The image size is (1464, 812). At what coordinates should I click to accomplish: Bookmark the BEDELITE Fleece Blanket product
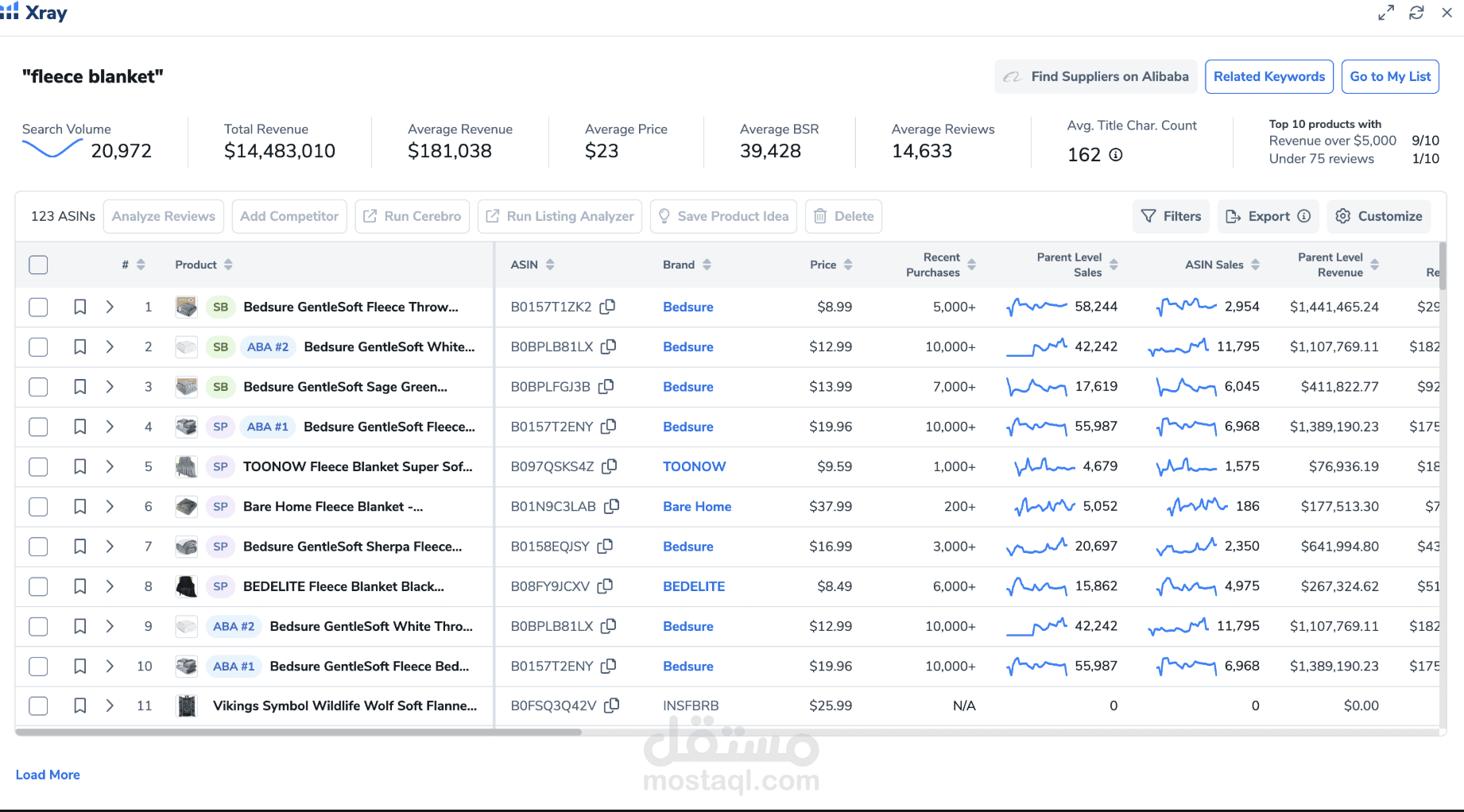(x=80, y=586)
